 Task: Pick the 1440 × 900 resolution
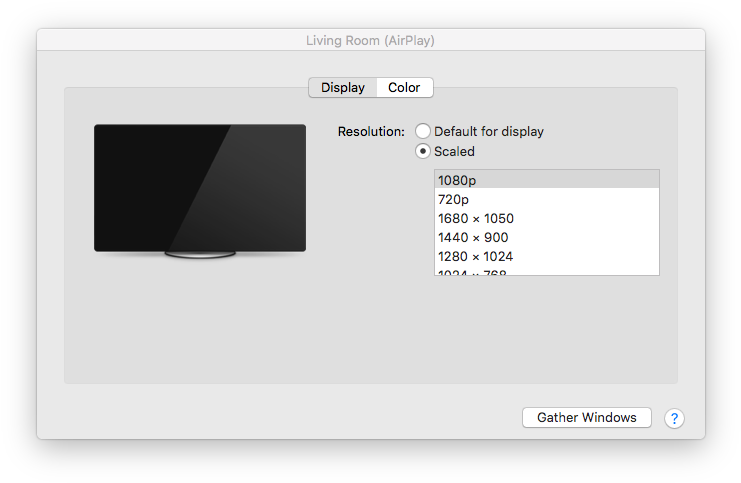[x=546, y=237]
